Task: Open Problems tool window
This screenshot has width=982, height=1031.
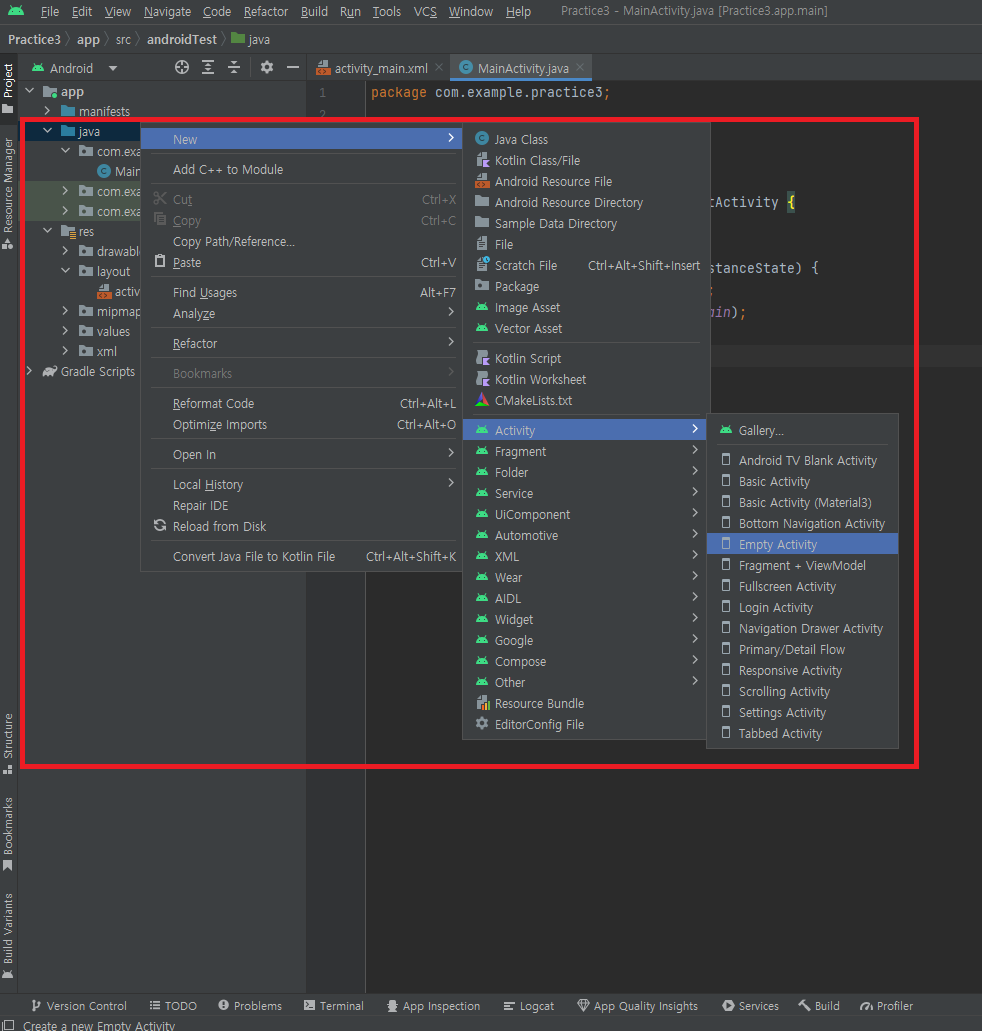Action: (x=250, y=1006)
